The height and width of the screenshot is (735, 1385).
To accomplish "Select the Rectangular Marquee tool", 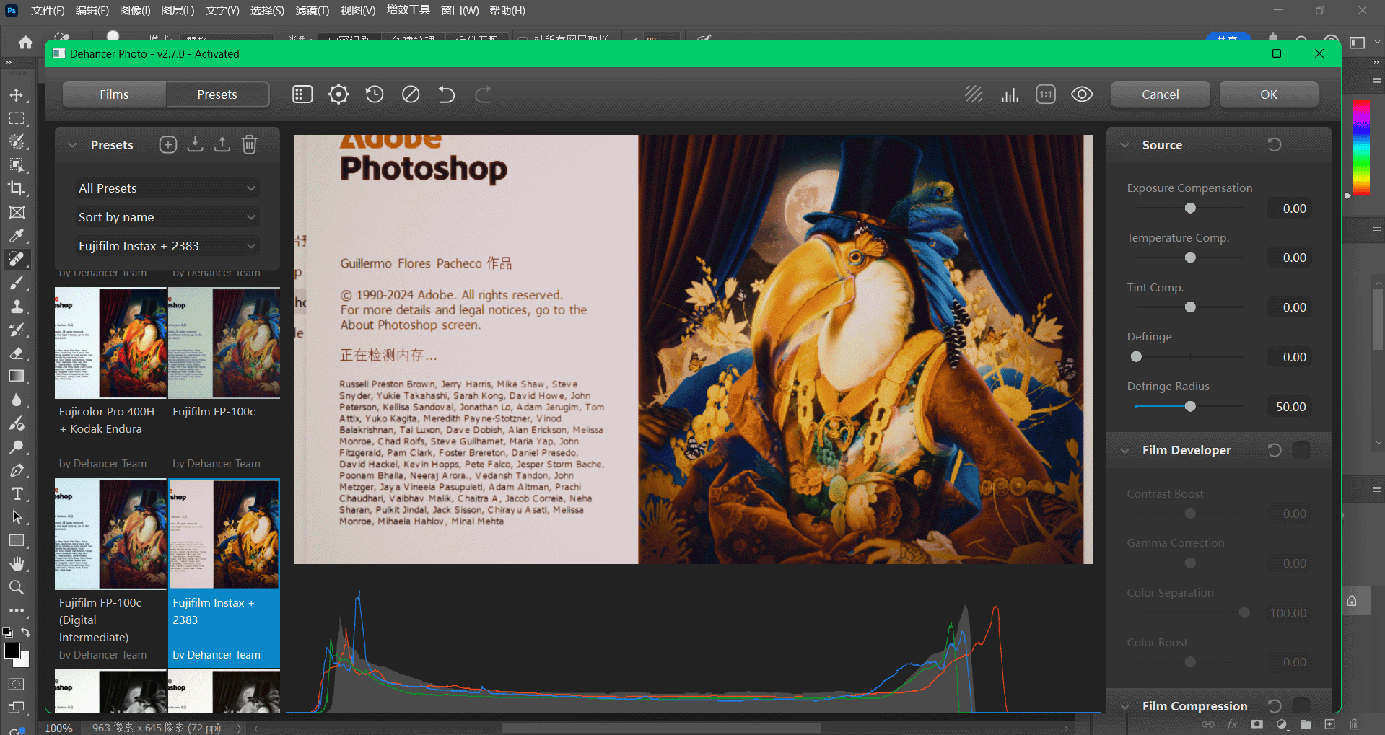I will coord(16,118).
